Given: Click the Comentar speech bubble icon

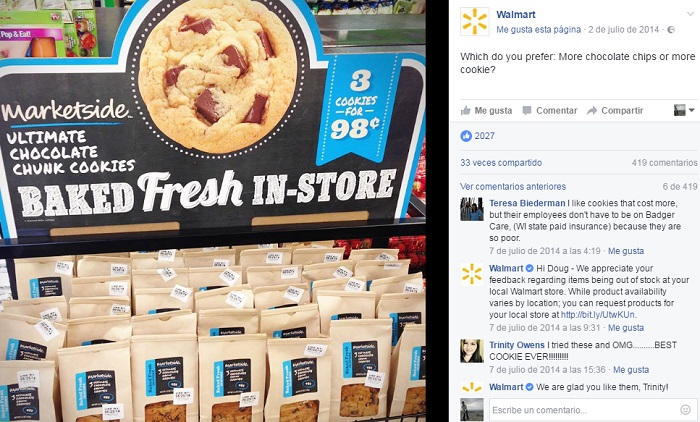Looking at the screenshot, I should point(527,110).
